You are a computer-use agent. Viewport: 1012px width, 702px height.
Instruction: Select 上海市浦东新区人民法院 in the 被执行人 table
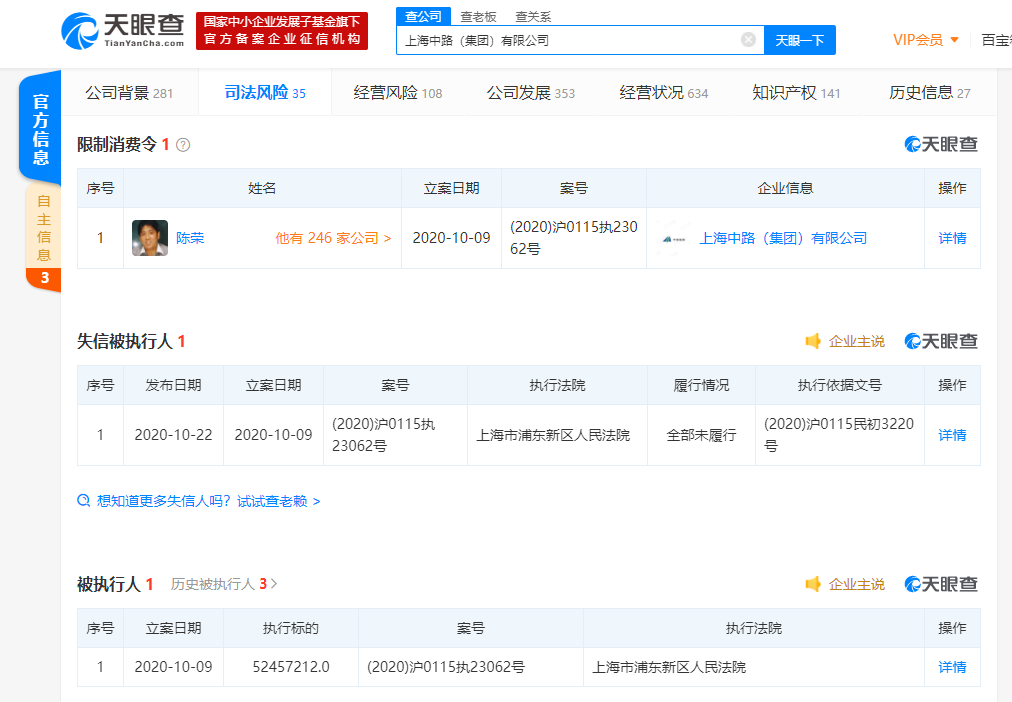tap(669, 667)
